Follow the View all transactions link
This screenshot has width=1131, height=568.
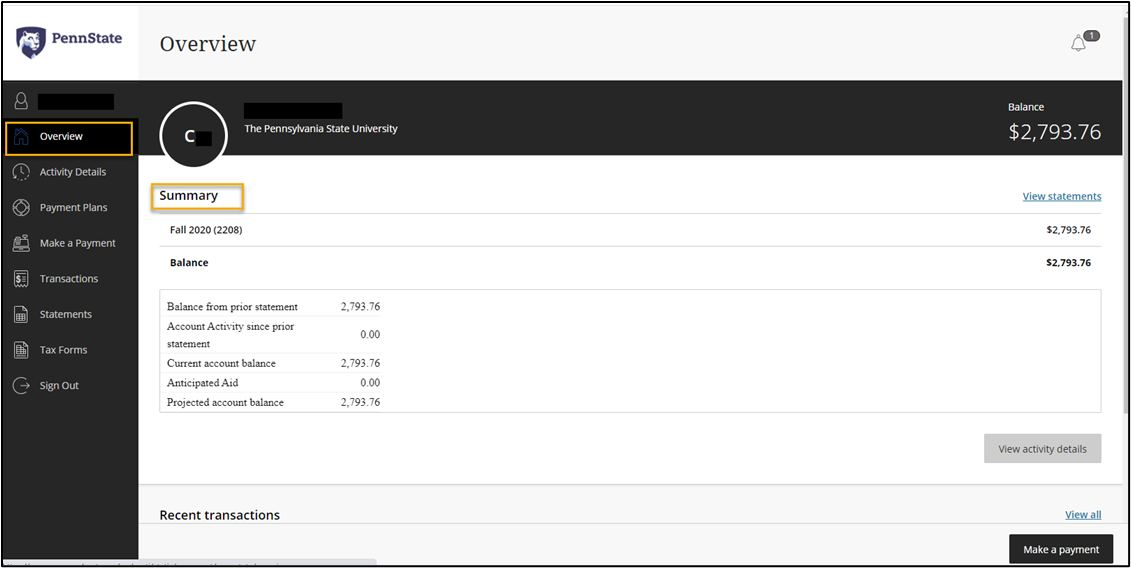1082,515
